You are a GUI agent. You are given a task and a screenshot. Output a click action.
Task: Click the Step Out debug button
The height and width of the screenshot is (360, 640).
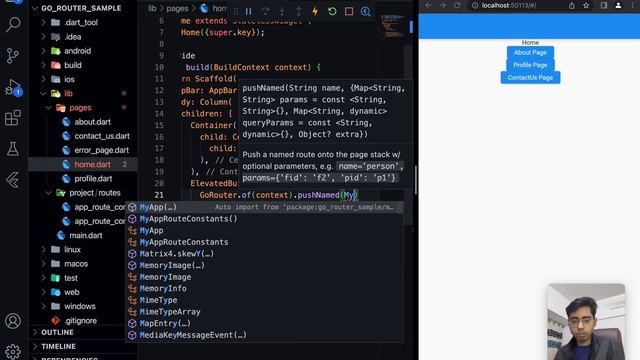298,11
